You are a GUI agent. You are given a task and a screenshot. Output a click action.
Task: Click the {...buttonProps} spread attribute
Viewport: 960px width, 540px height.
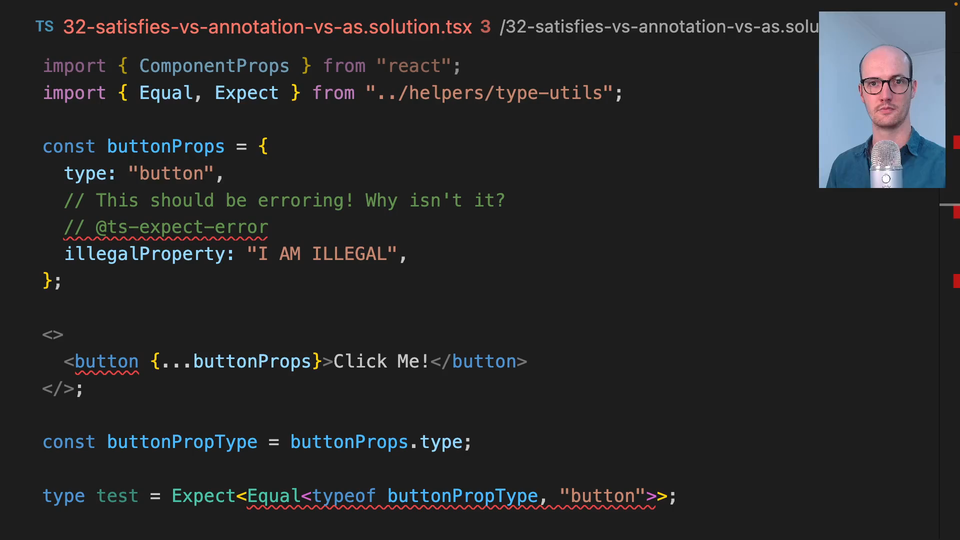click(x=236, y=362)
